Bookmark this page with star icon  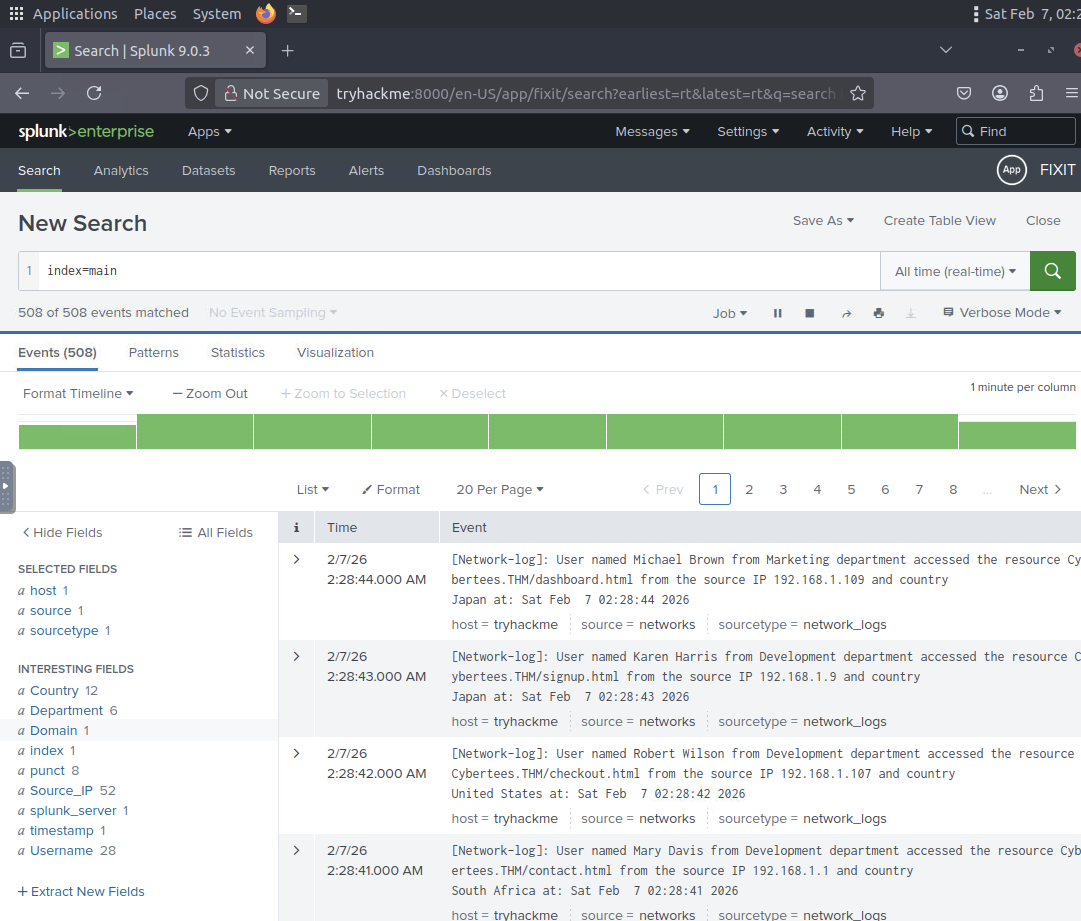857,93
